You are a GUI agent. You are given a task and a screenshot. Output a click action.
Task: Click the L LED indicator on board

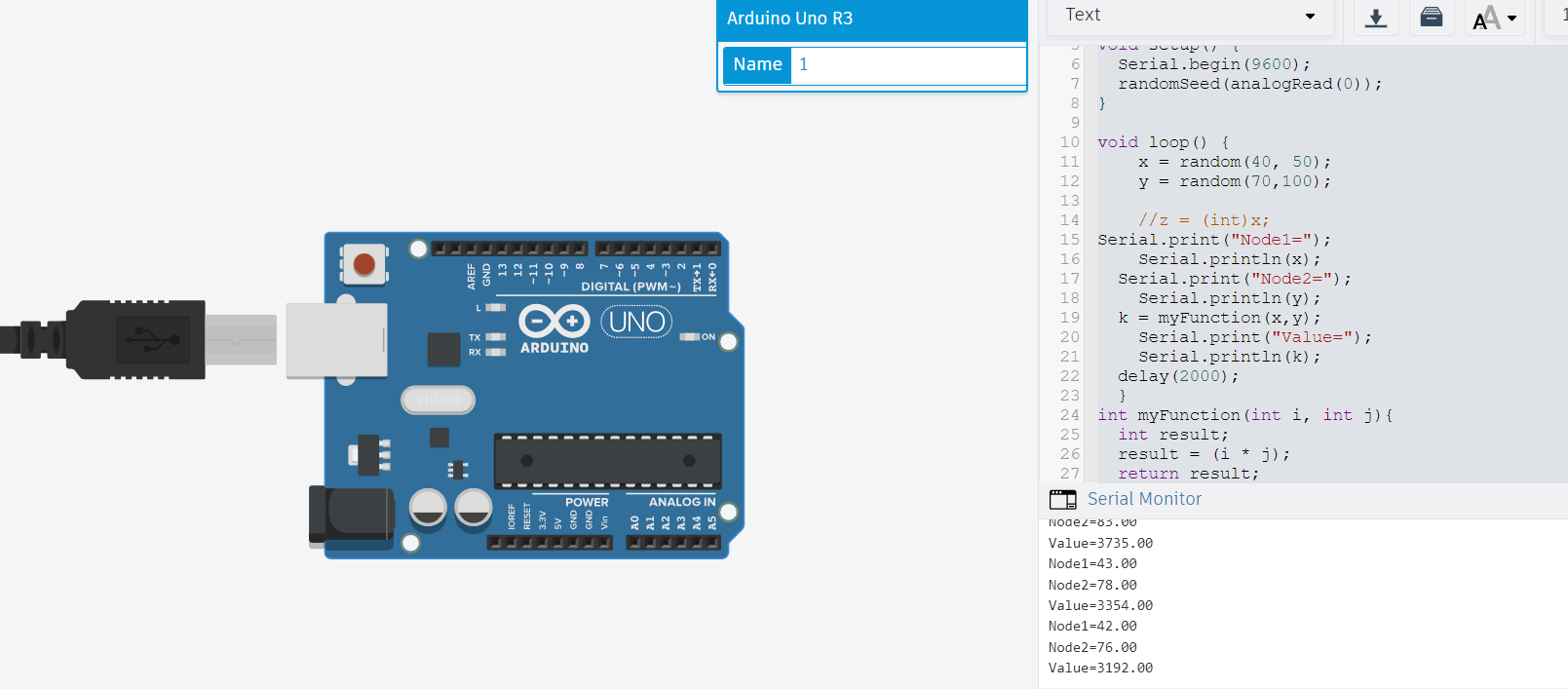tap(496, 308)
